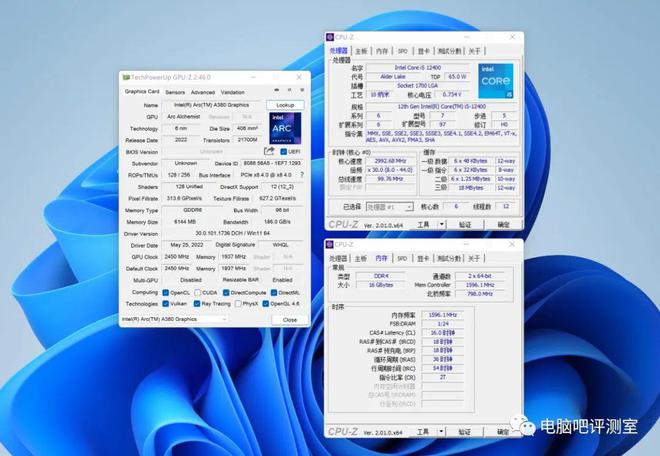This screenshot has height=456, width=660.
Task: Click the Close button in GPU-Z
Action: 288,319
